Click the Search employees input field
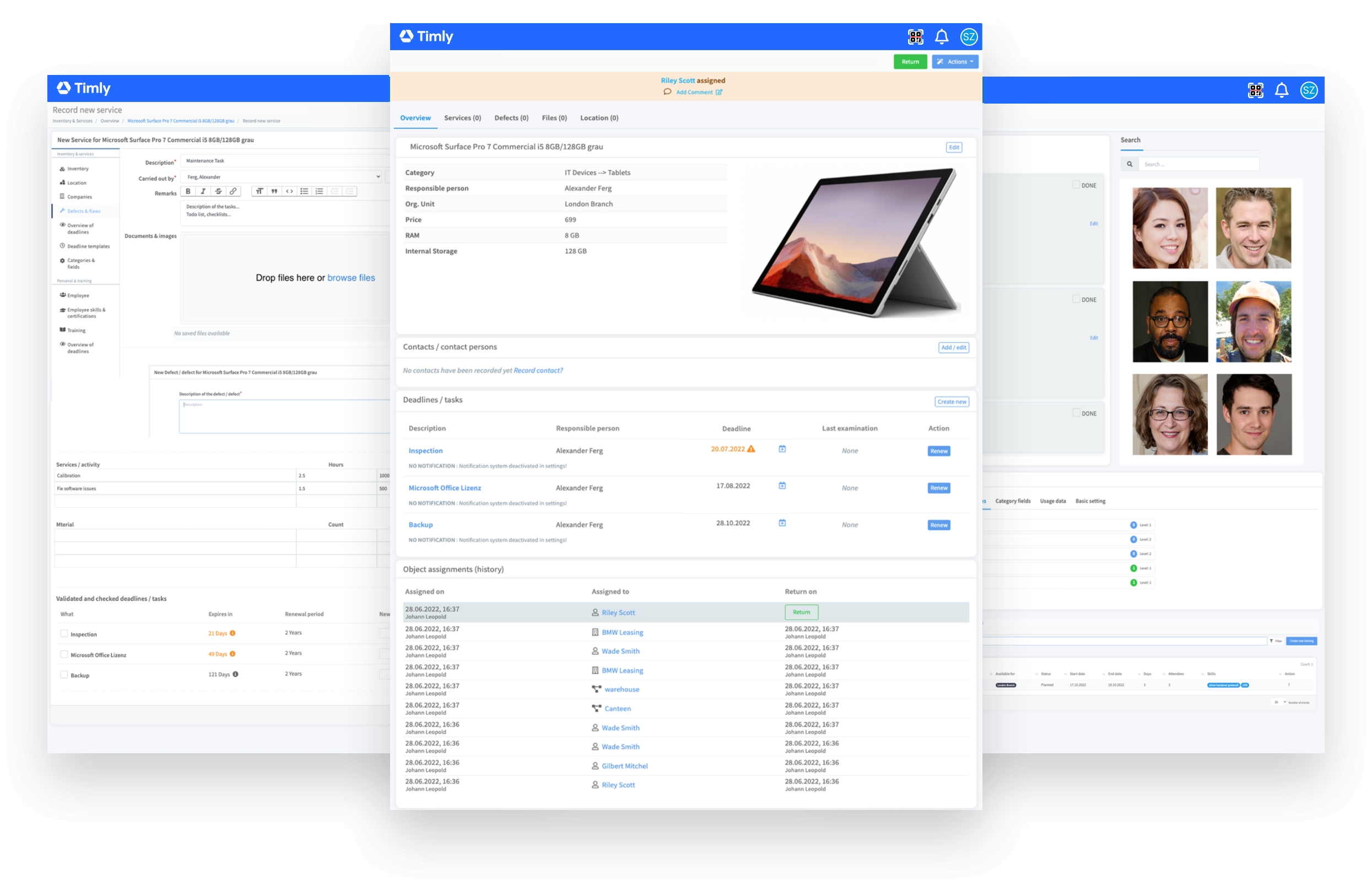Image resolution: width=1372 pixels, height=885 pixels. click(x=1198, y=164)
